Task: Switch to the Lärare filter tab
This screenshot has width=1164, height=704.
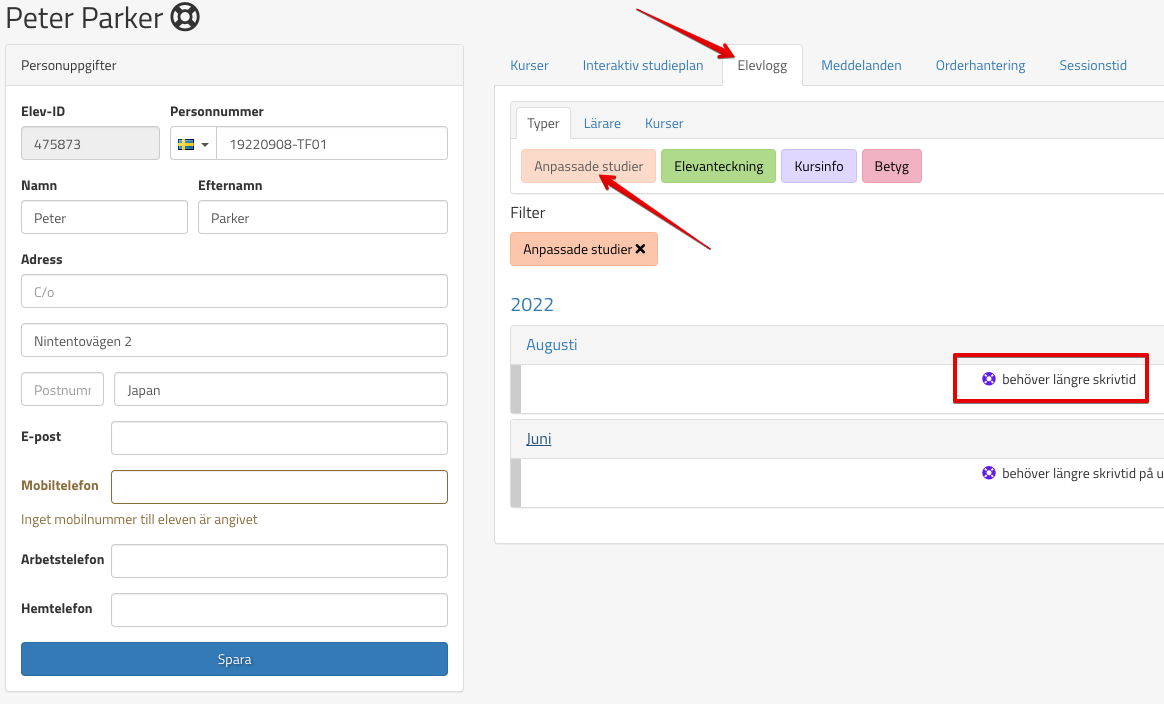Action: 602,124
